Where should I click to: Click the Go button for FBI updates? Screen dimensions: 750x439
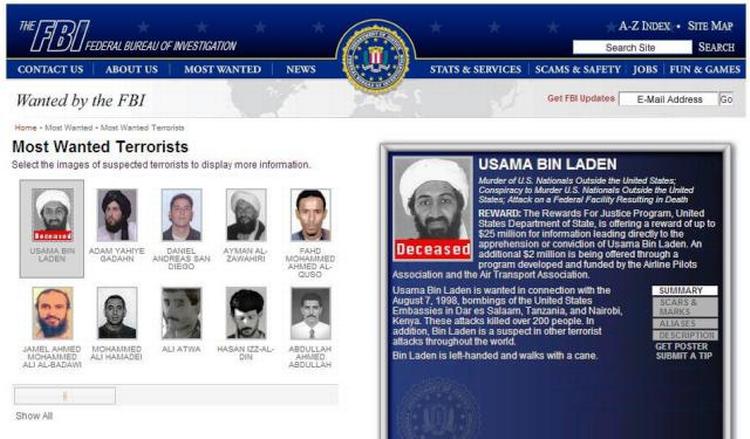pos(726,99)
